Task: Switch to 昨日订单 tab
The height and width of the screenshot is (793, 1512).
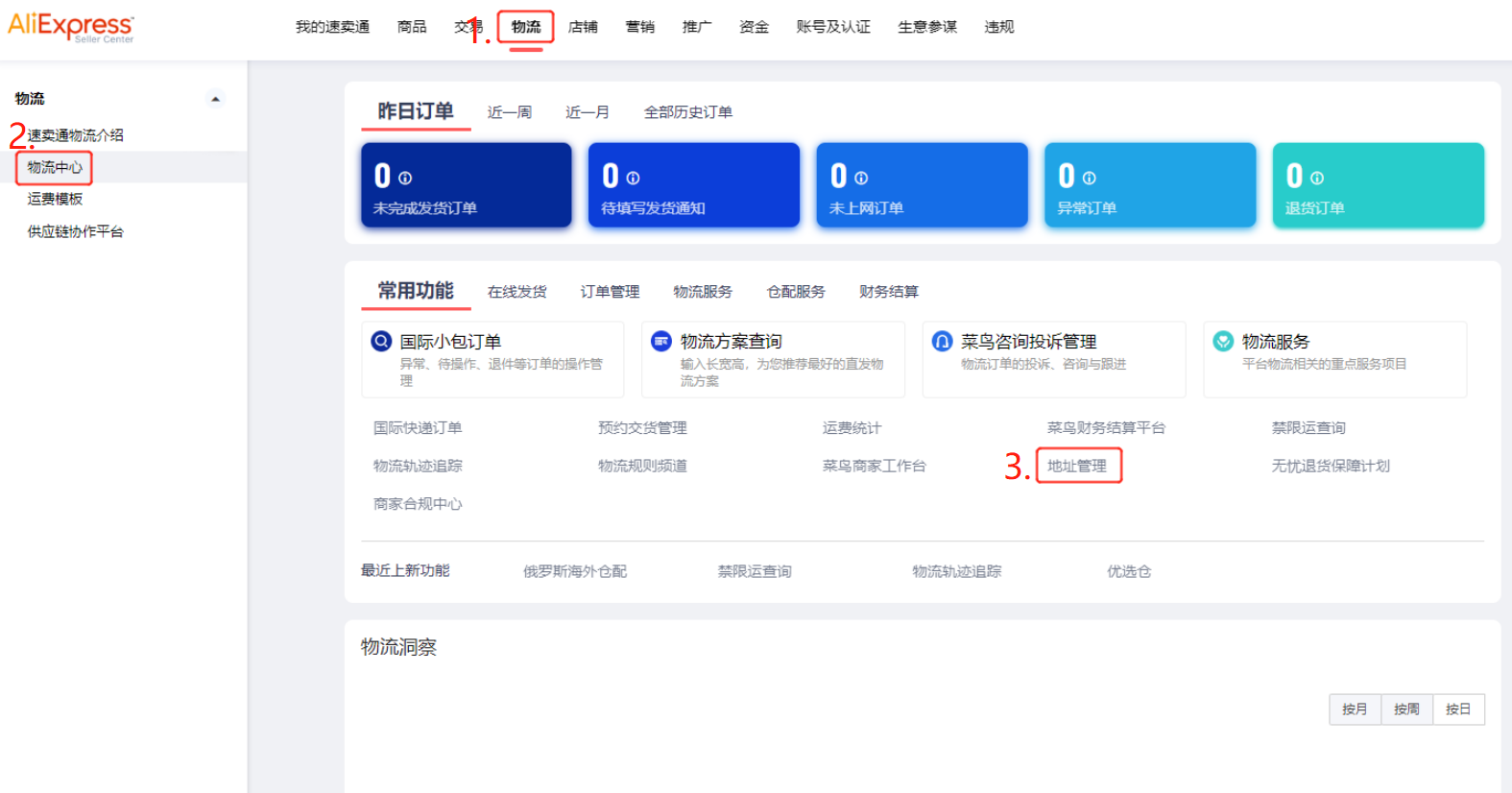Action: 416,111
